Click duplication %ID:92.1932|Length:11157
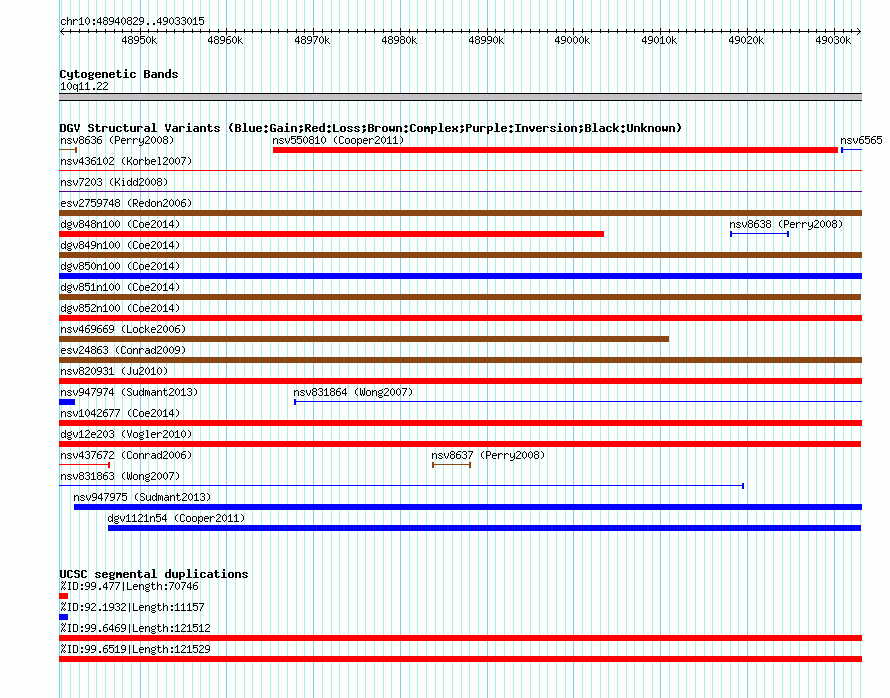 [x=64, y=617]
